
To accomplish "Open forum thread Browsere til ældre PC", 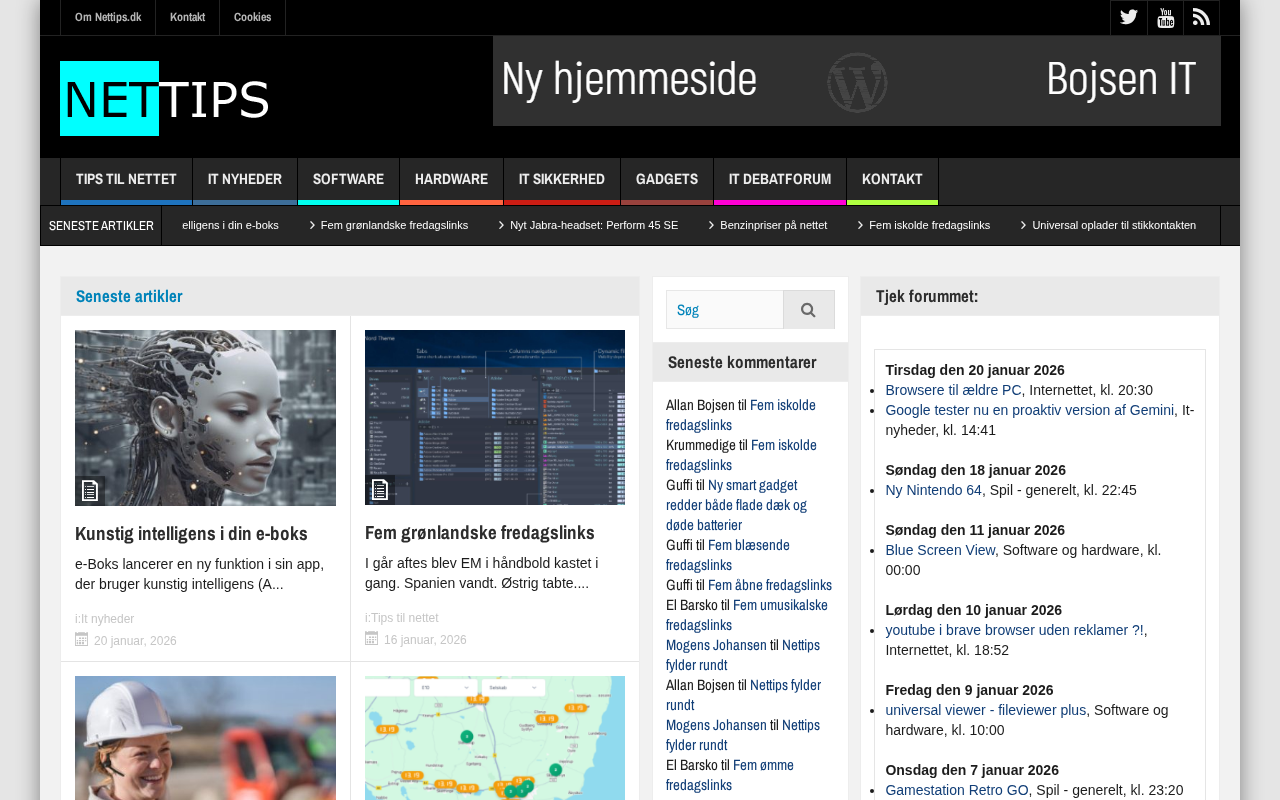I will click(x=954, y=390).
